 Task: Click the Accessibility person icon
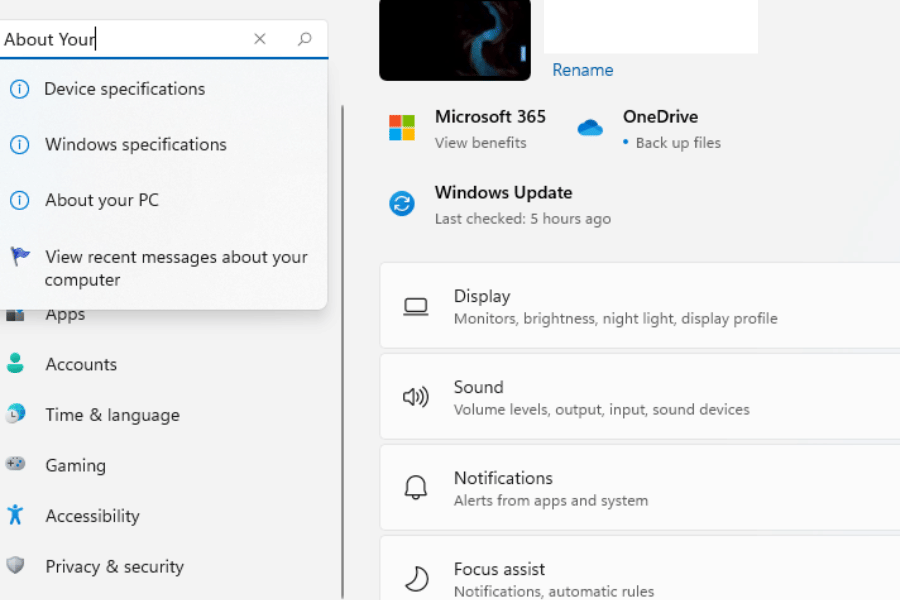click(17, 516)
